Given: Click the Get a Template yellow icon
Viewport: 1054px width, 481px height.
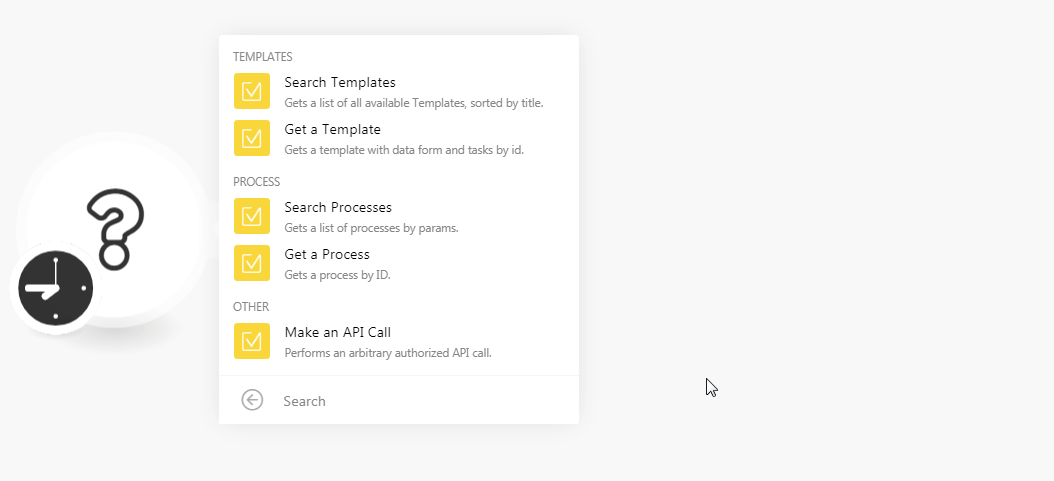Looking at the screenshot, I should point(252,138).
